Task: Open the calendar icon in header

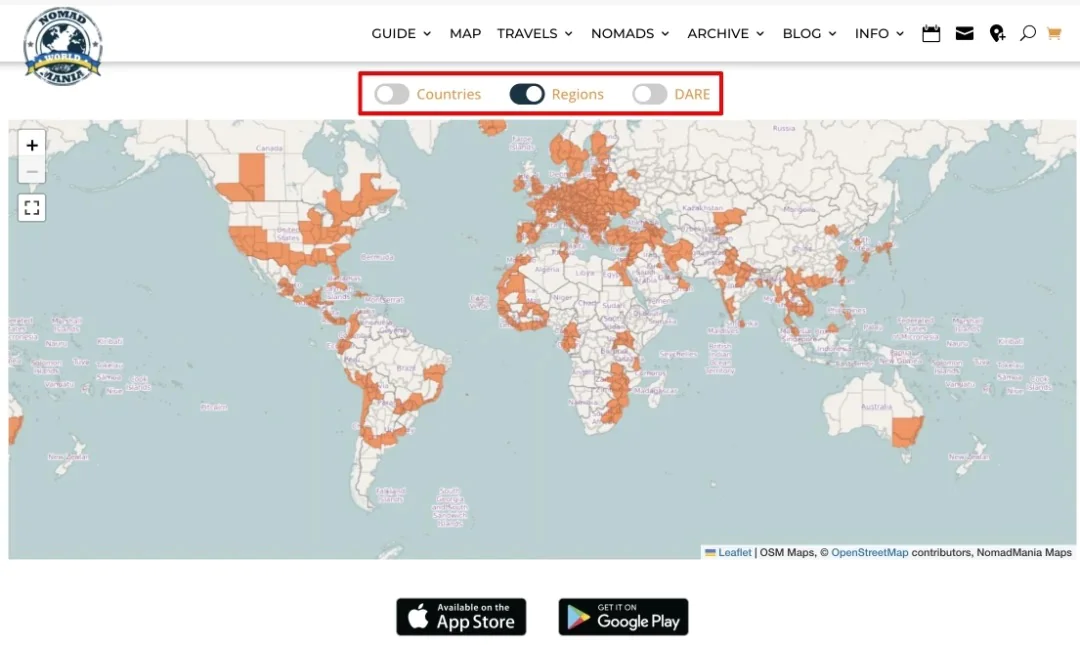Action: 931,34
